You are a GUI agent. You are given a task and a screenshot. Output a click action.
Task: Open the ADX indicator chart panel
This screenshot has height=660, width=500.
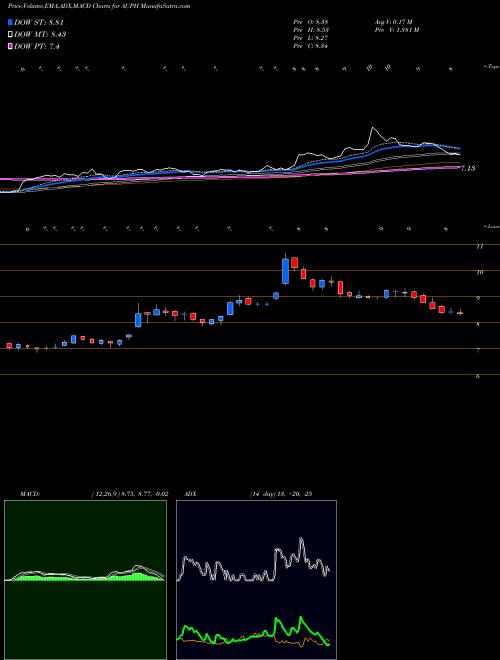(x=256, y=580)
